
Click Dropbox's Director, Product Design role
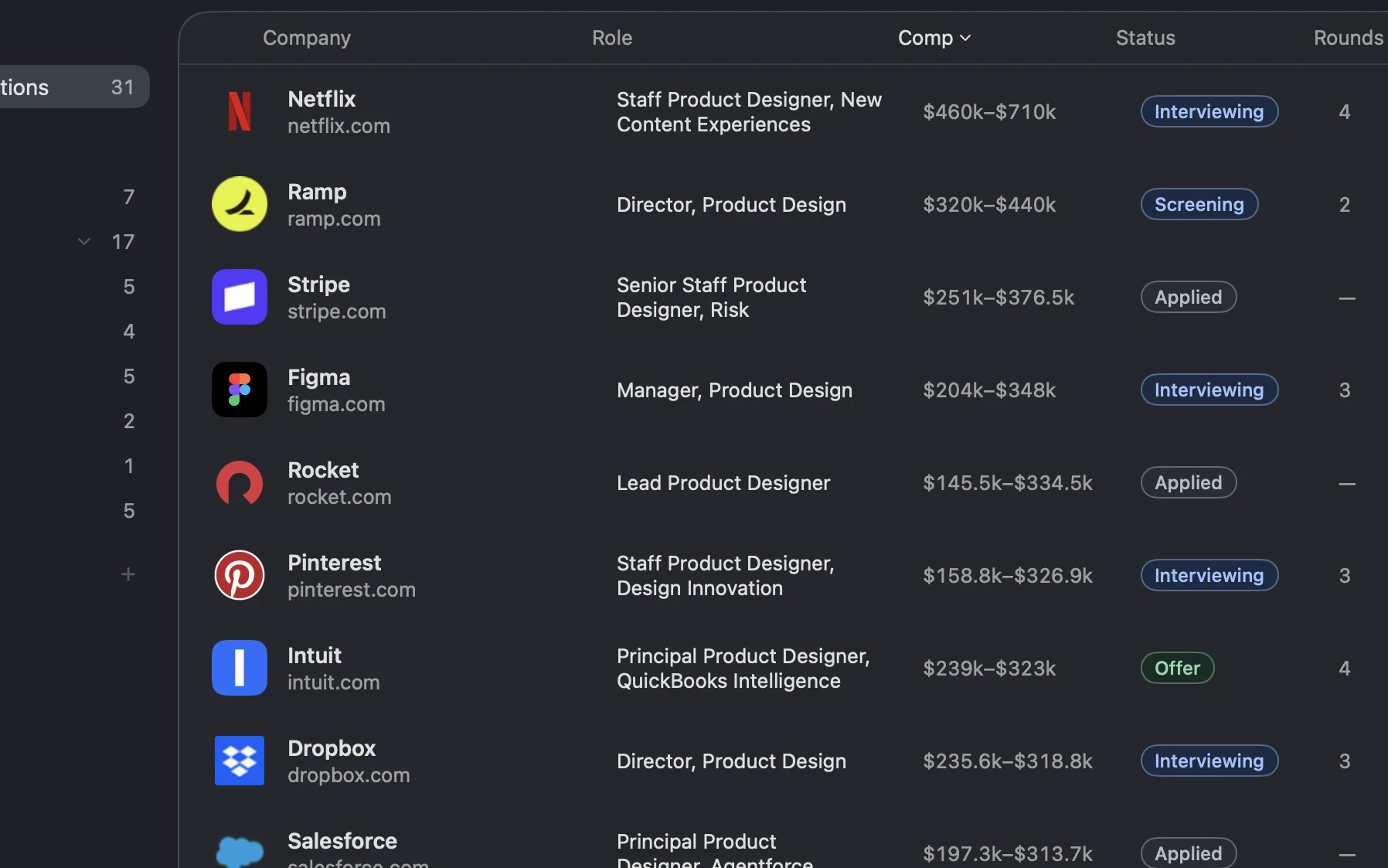pyautogui.click(x=731, y=761)
